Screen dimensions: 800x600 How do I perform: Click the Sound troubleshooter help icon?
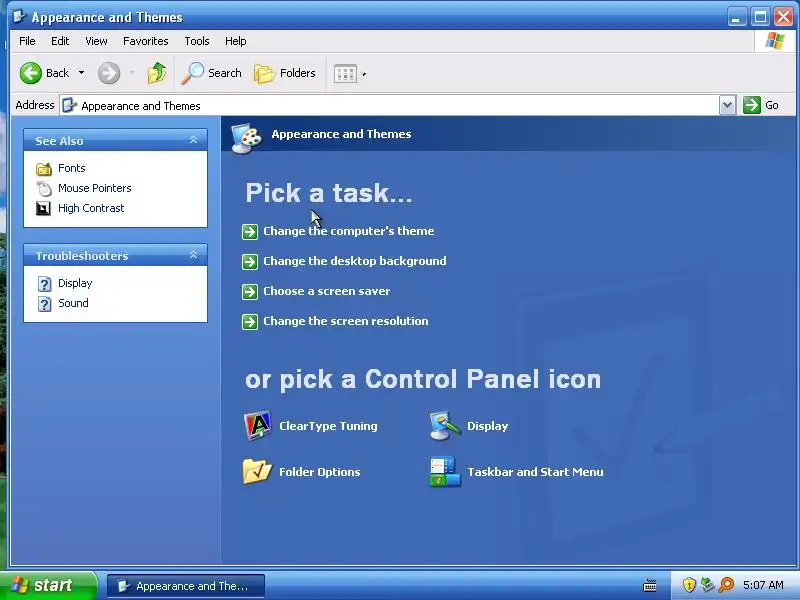pyautogui.click(x=44, y=304)
